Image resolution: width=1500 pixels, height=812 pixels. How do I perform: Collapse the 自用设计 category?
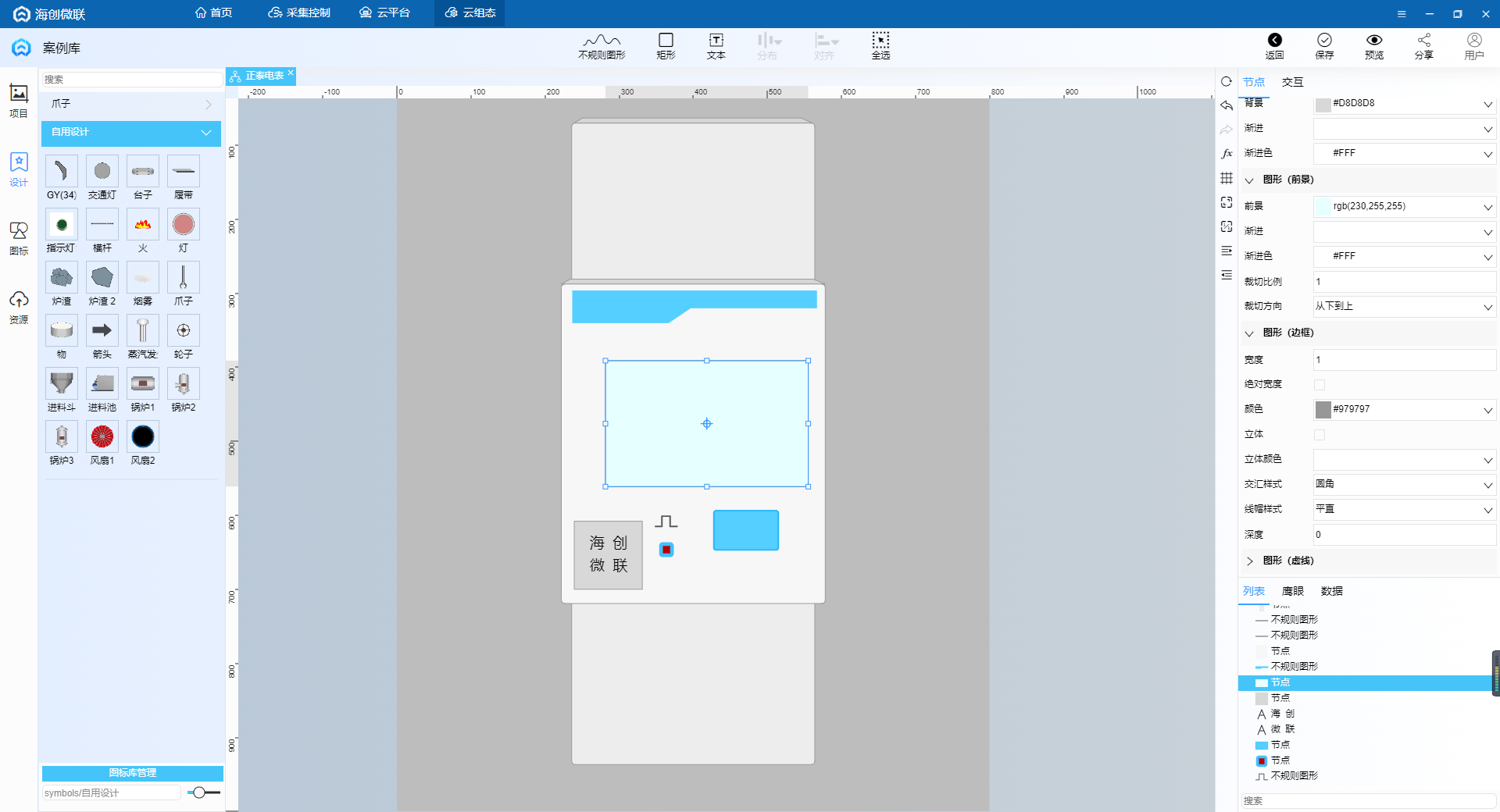[x=131, y=133]
